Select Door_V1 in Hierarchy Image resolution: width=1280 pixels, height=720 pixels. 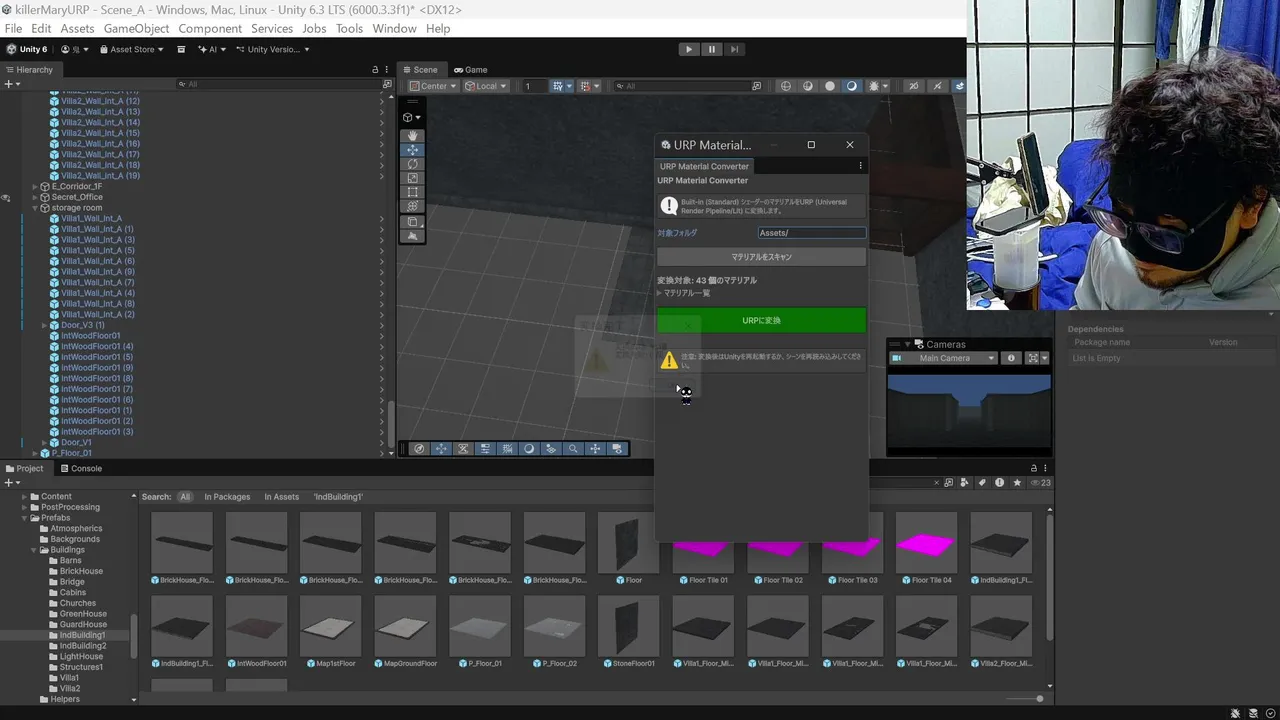pyautogui.click(x=76, y=442)
